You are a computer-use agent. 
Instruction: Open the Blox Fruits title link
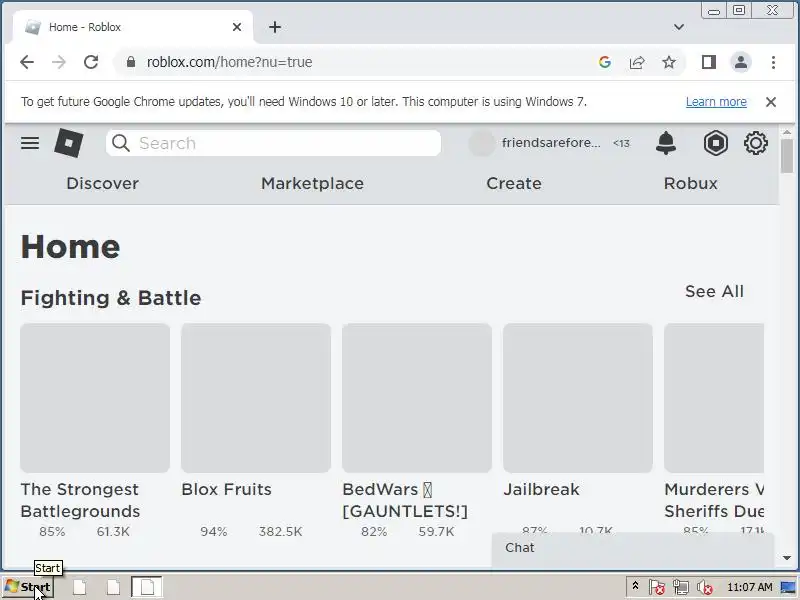pos(227,489)
